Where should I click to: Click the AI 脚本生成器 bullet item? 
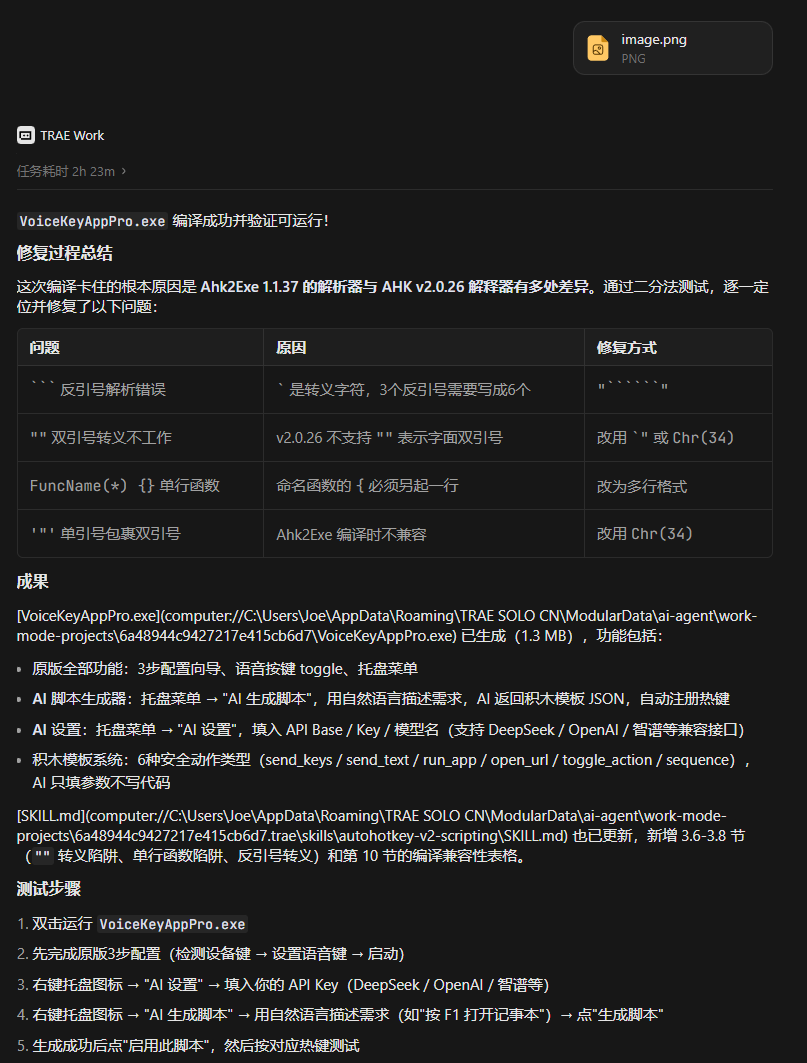[x=380, y=699]
